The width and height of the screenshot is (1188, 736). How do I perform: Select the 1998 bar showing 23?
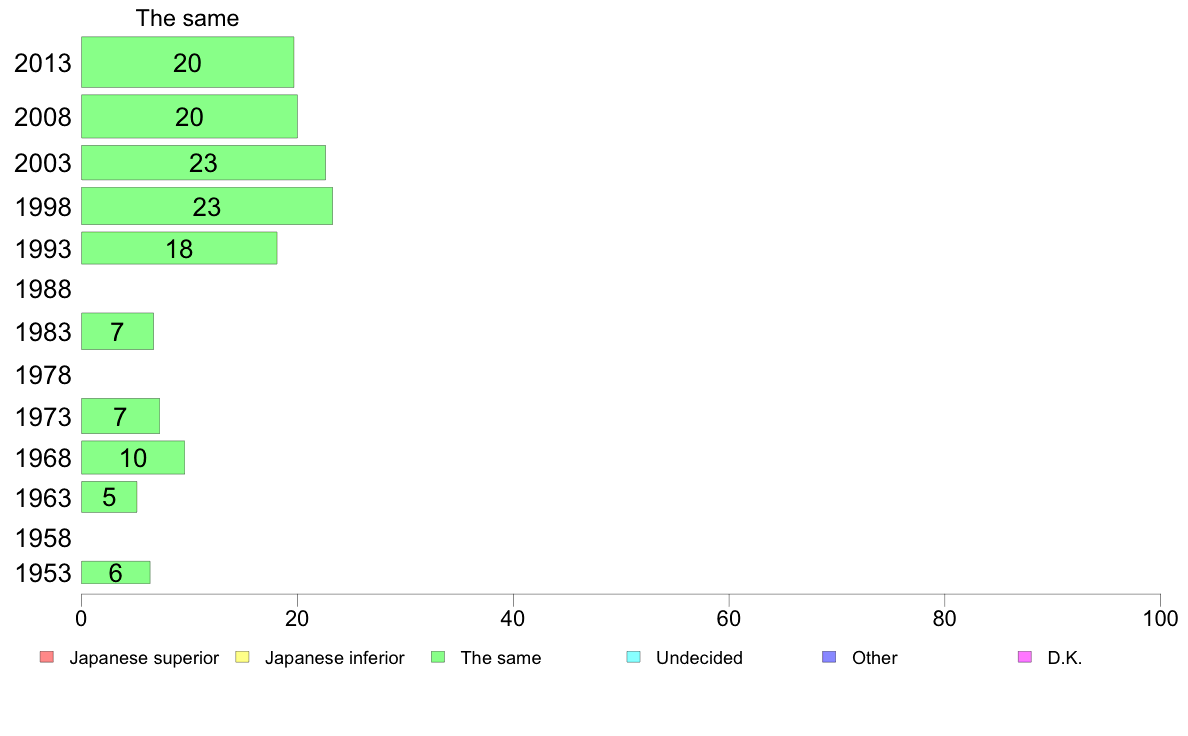click(x=207, y=206)
